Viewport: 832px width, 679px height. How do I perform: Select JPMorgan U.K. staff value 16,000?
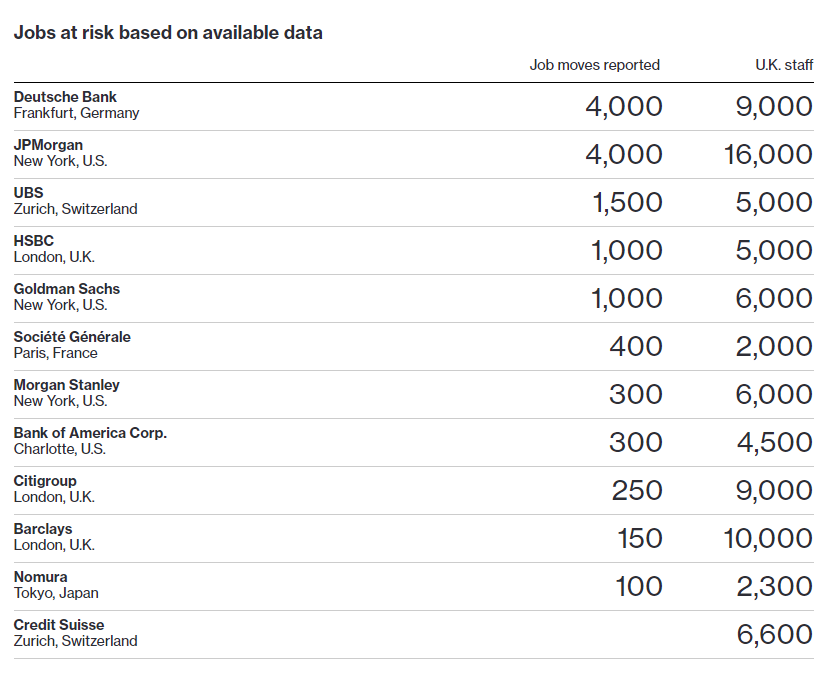(x=768, y=154)
